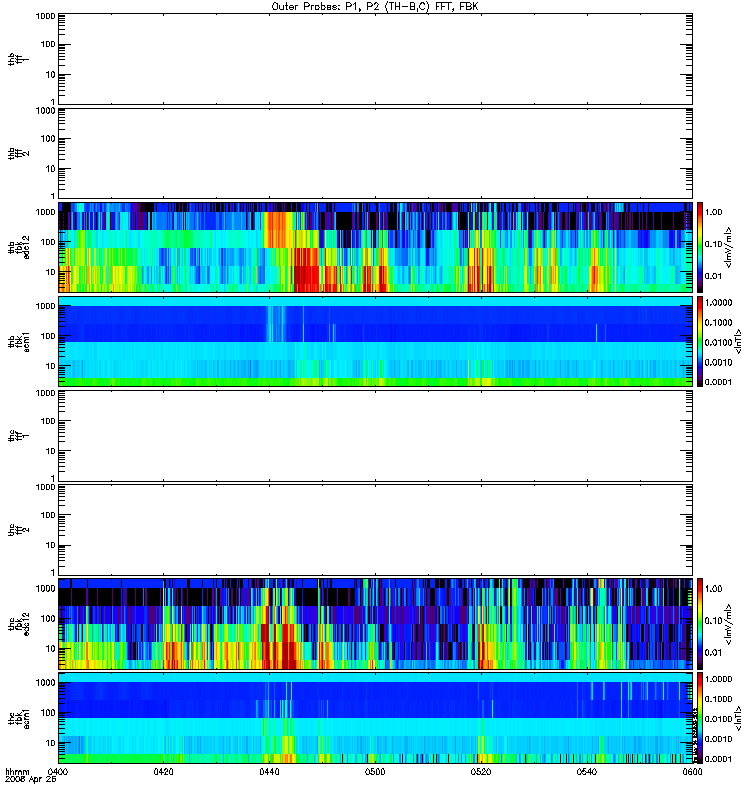Click the 100 tick label on thb fff 2 axis
The image size is (750, 800).
(47, 139)
